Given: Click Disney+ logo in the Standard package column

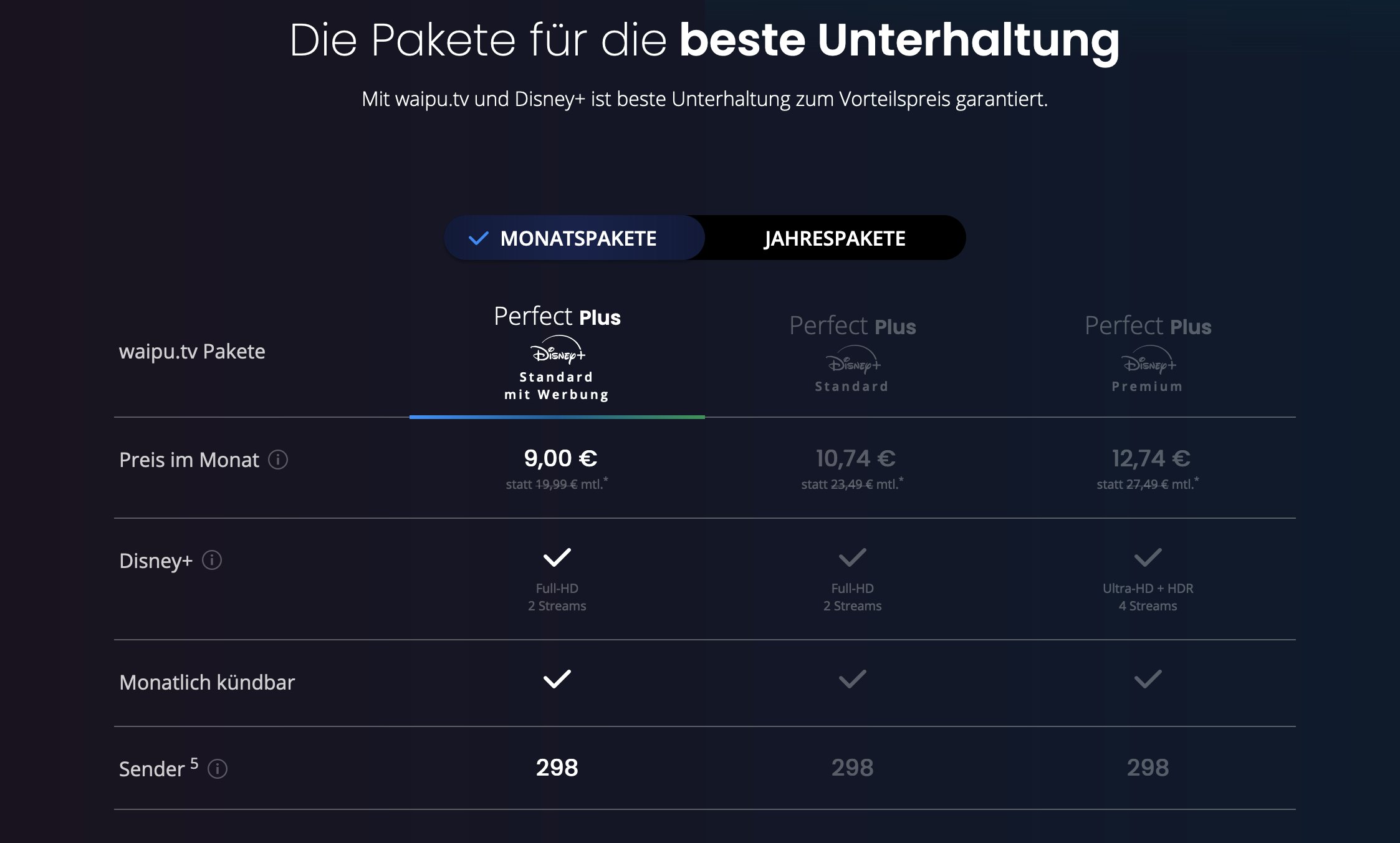Looking at the screenshot, I should pos(853,361).
